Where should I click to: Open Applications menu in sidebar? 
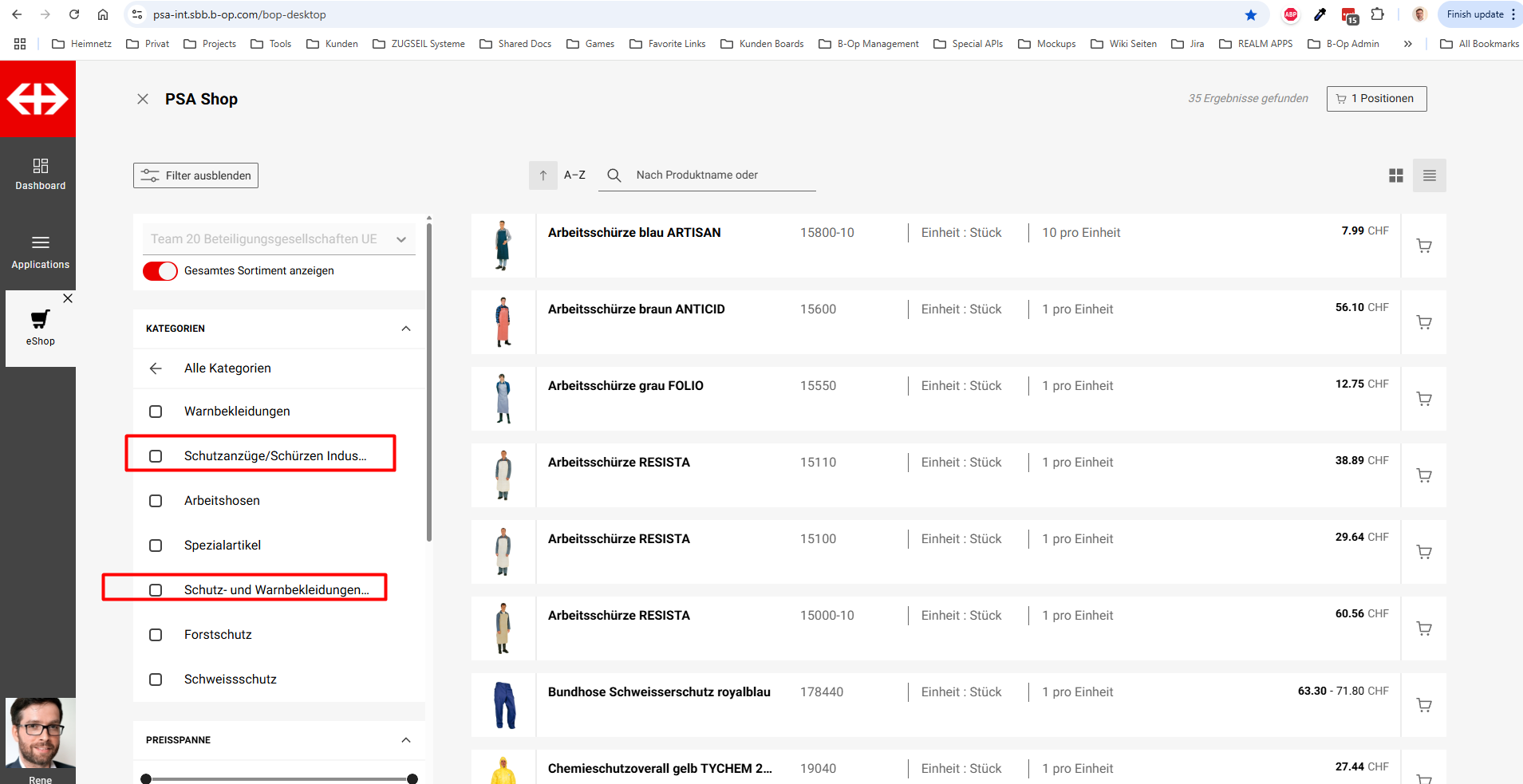click(40, 251)
